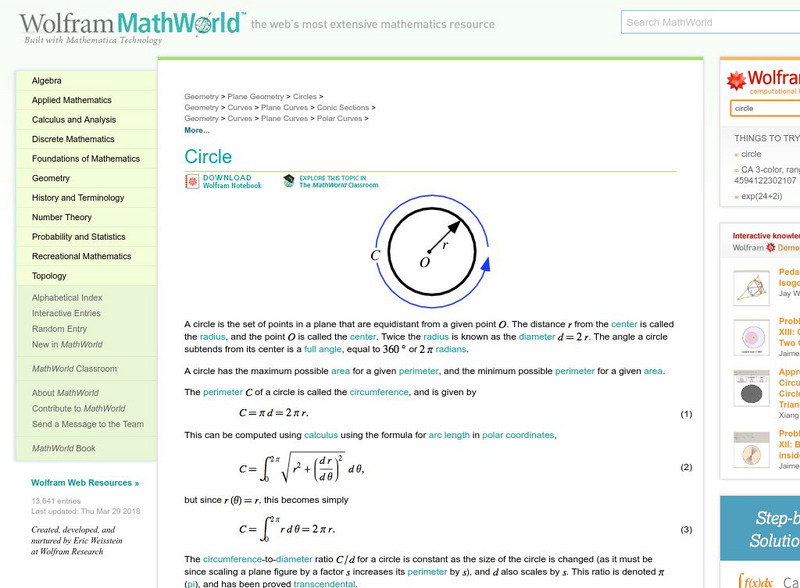Click the Wolfram Alpha input containing circle
This screenshot has width=800, height=588.
pos(765,108)
